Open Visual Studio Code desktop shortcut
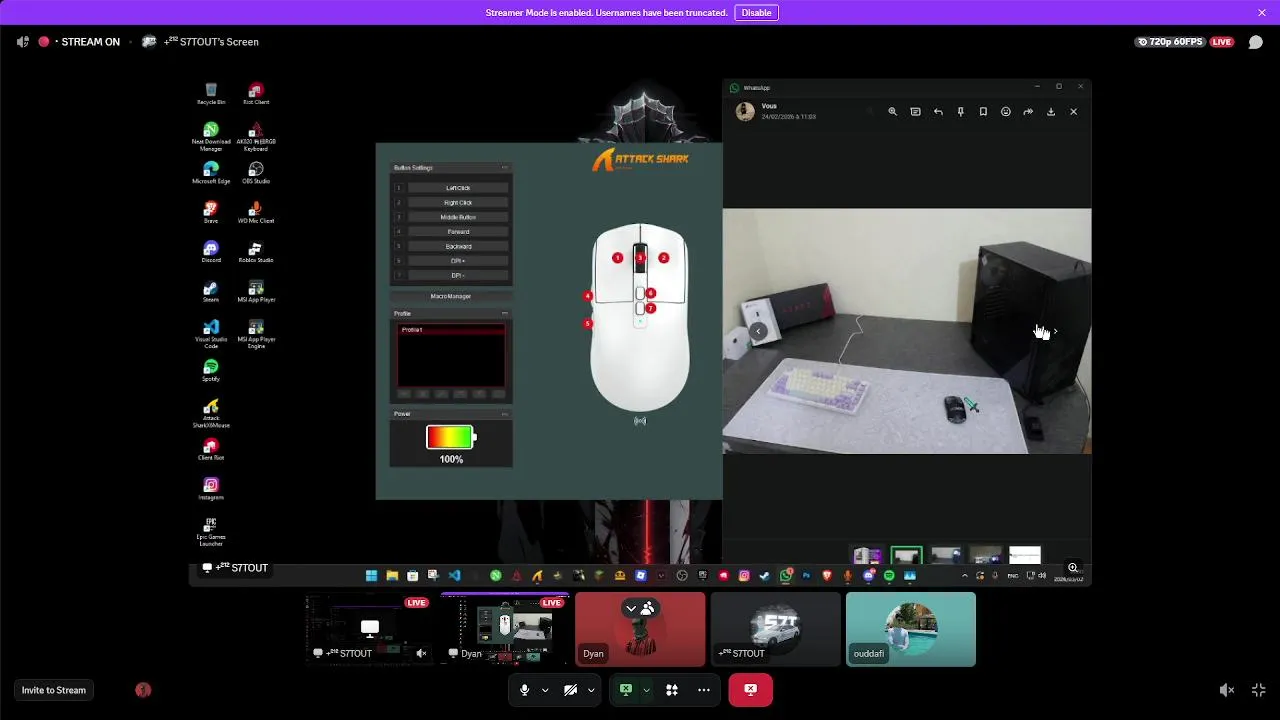1280x720 pixels. coord(211,333)
